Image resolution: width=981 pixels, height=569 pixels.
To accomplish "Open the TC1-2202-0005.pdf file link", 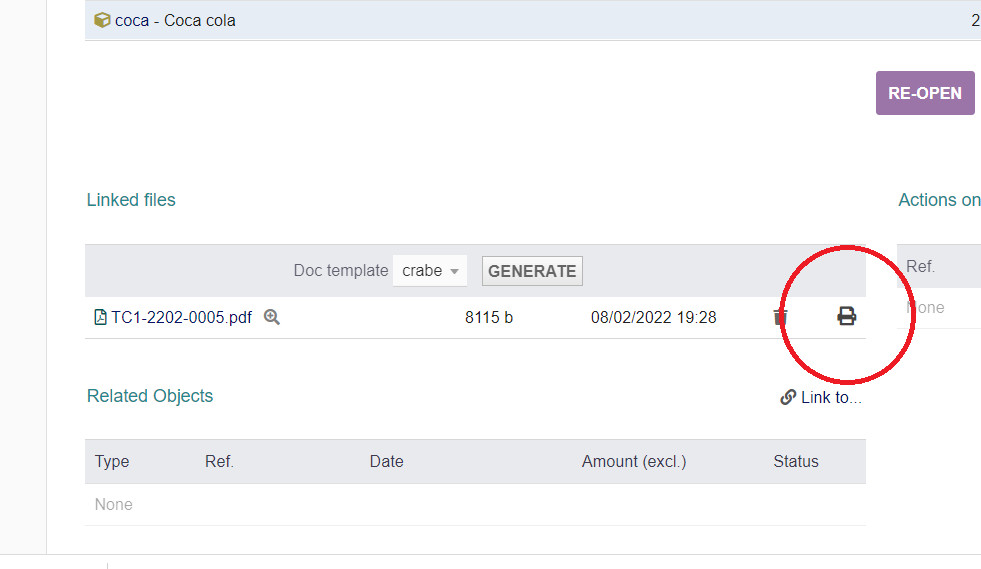I will point(181,318).
